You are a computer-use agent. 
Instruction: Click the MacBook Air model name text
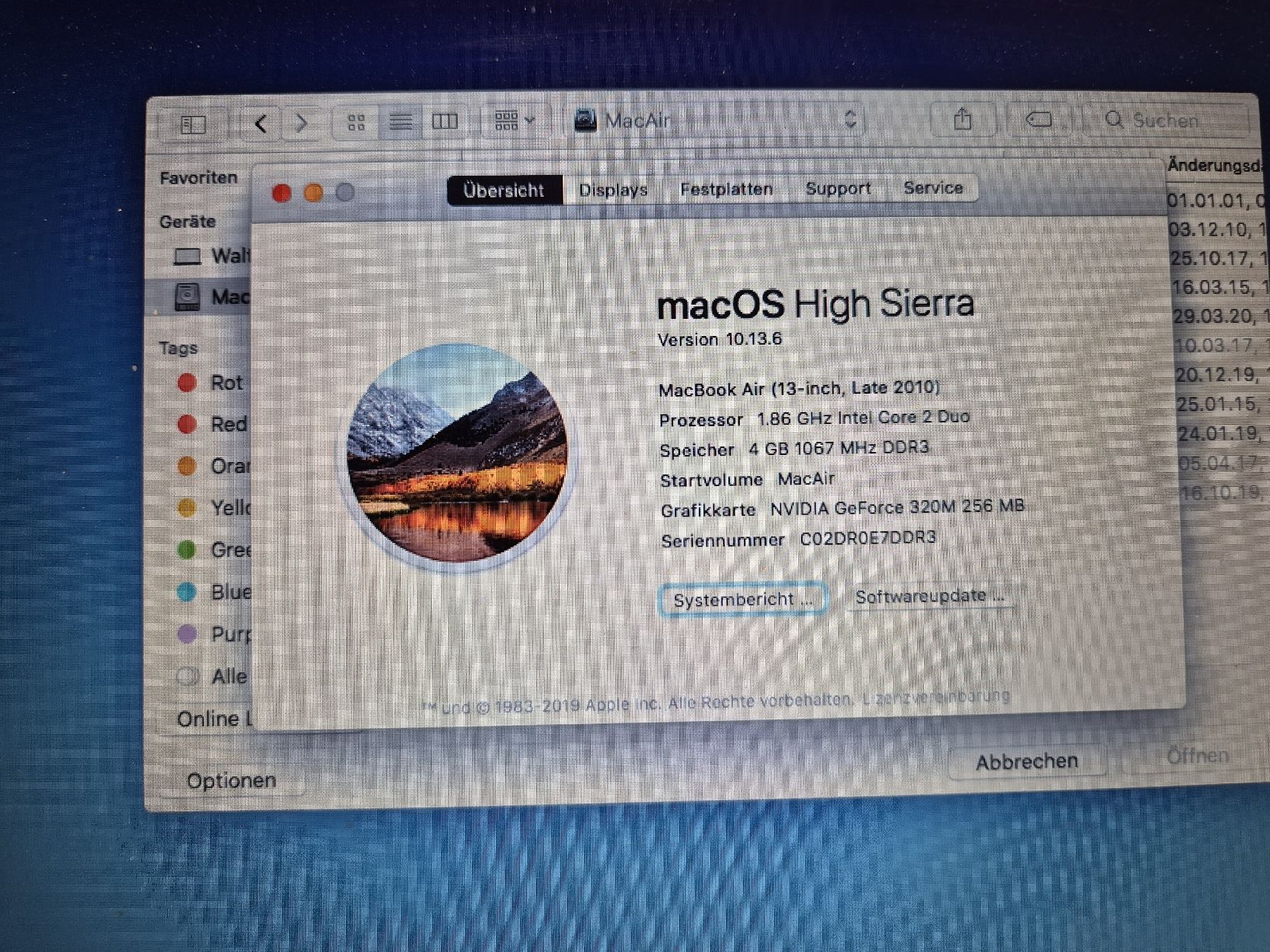click(x=799, y=388)
